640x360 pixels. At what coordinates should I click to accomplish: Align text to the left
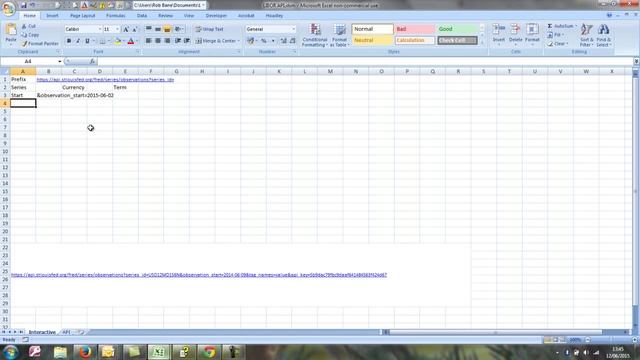coord(149,41)
